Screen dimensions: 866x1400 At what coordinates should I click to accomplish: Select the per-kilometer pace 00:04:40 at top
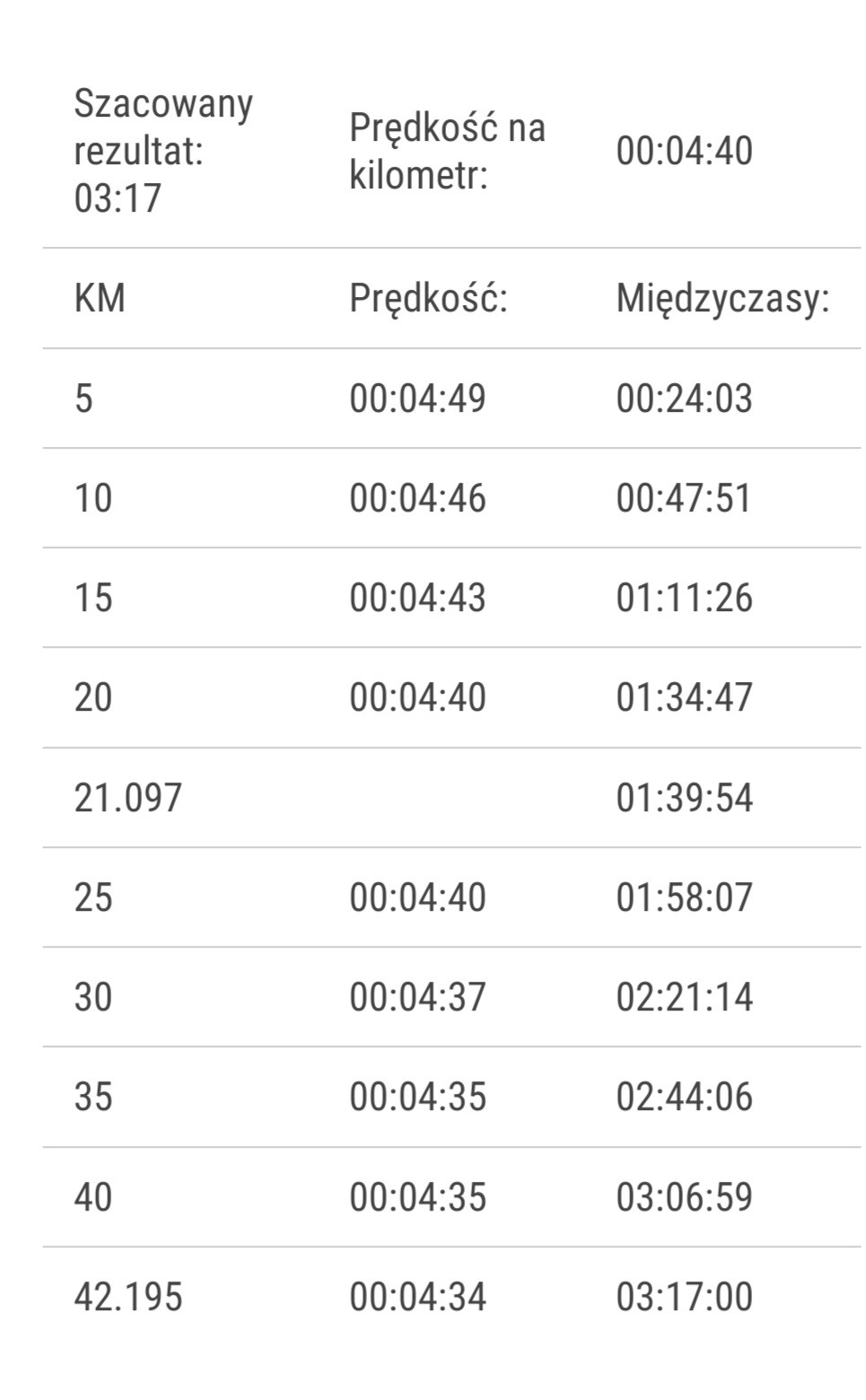coord(684,151)
